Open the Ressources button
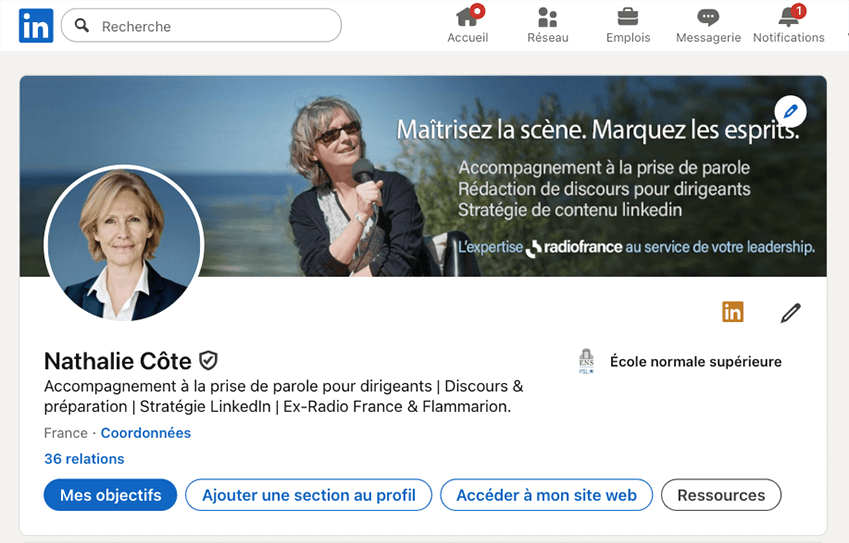849x543 pixels. 721,495
